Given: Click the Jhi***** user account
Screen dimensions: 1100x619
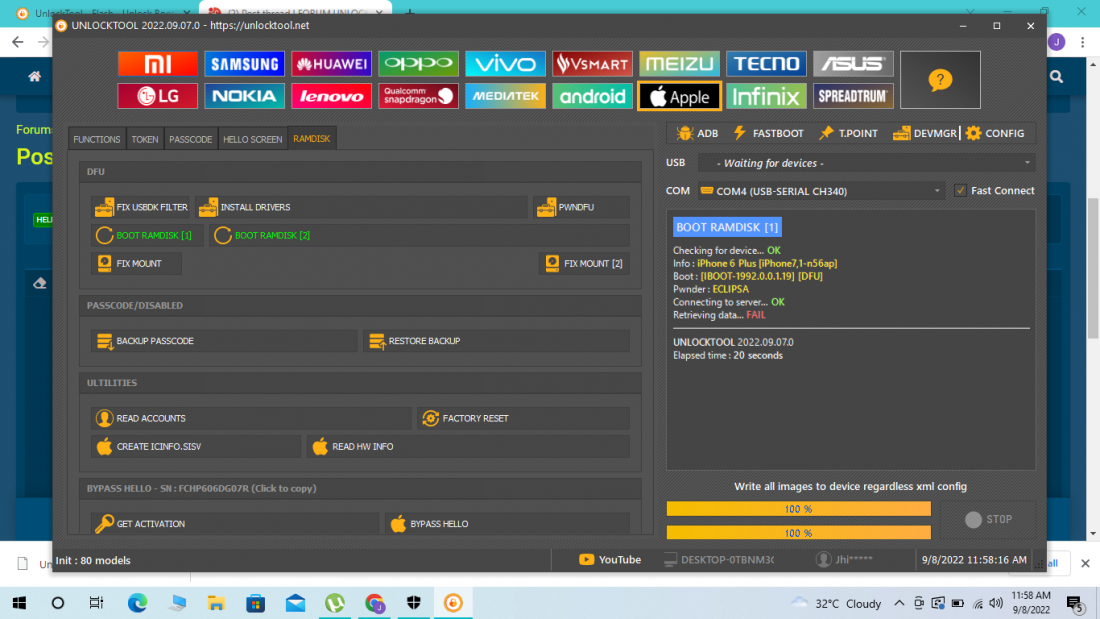Looking at the screenshot, I should 844,559.
